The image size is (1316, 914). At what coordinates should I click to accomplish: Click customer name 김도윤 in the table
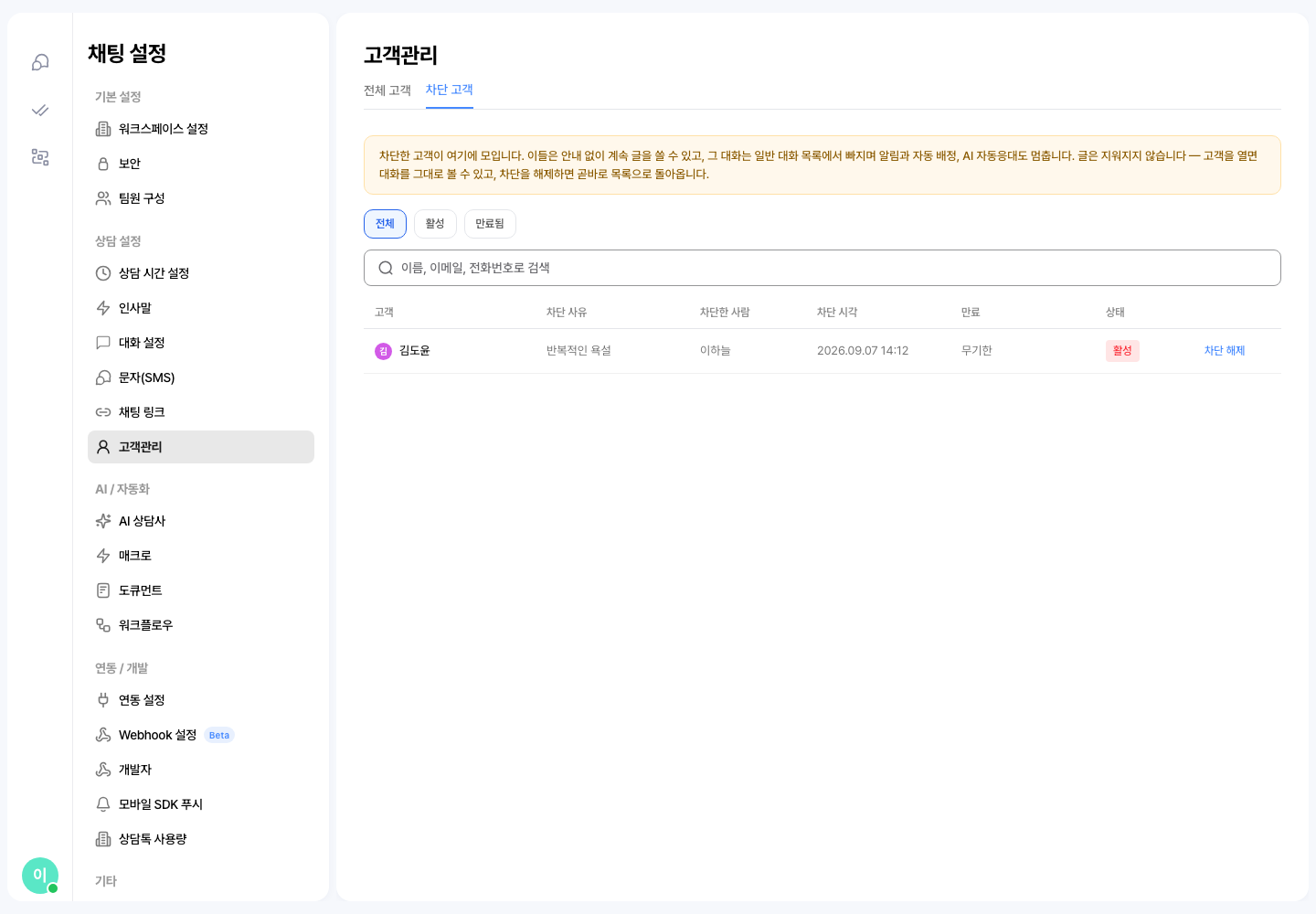(415, 351)
